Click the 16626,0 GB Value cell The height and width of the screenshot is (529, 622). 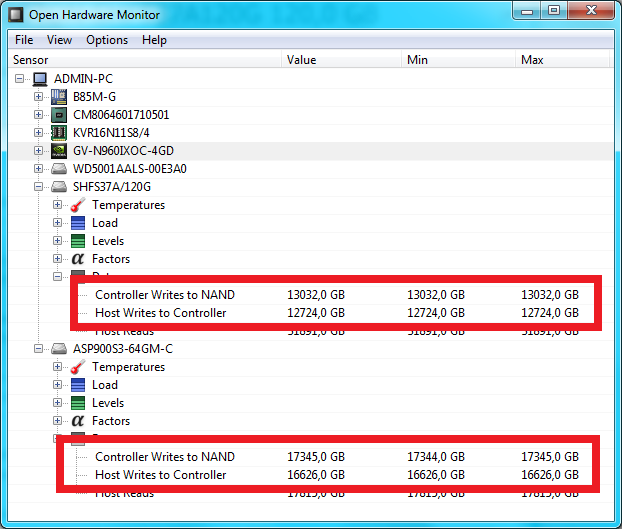[x=316, y=475]
